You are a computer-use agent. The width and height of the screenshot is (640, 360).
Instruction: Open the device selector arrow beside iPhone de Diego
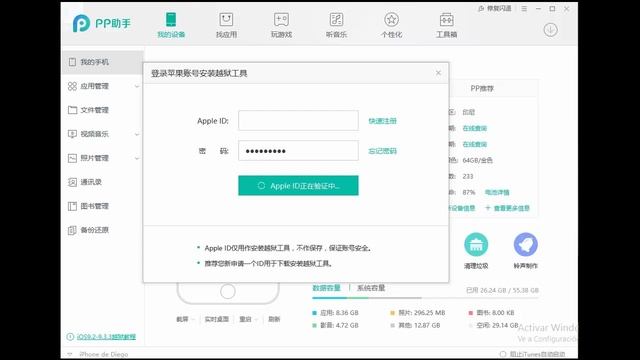click(70, 354)
